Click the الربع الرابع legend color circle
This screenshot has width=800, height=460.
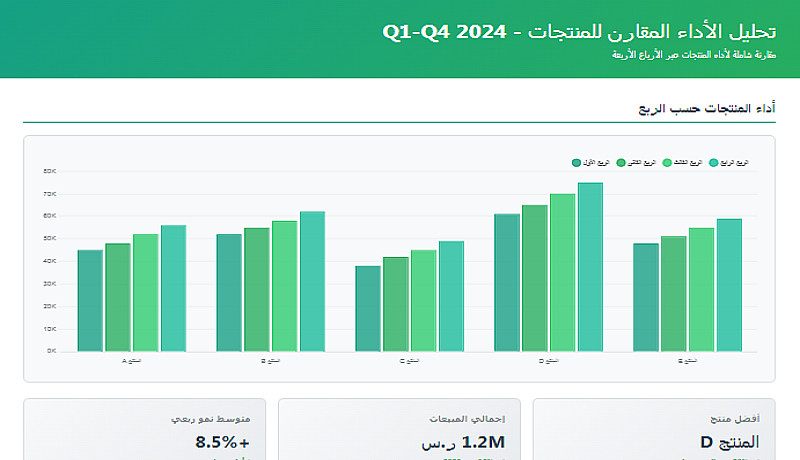(713, 162)
